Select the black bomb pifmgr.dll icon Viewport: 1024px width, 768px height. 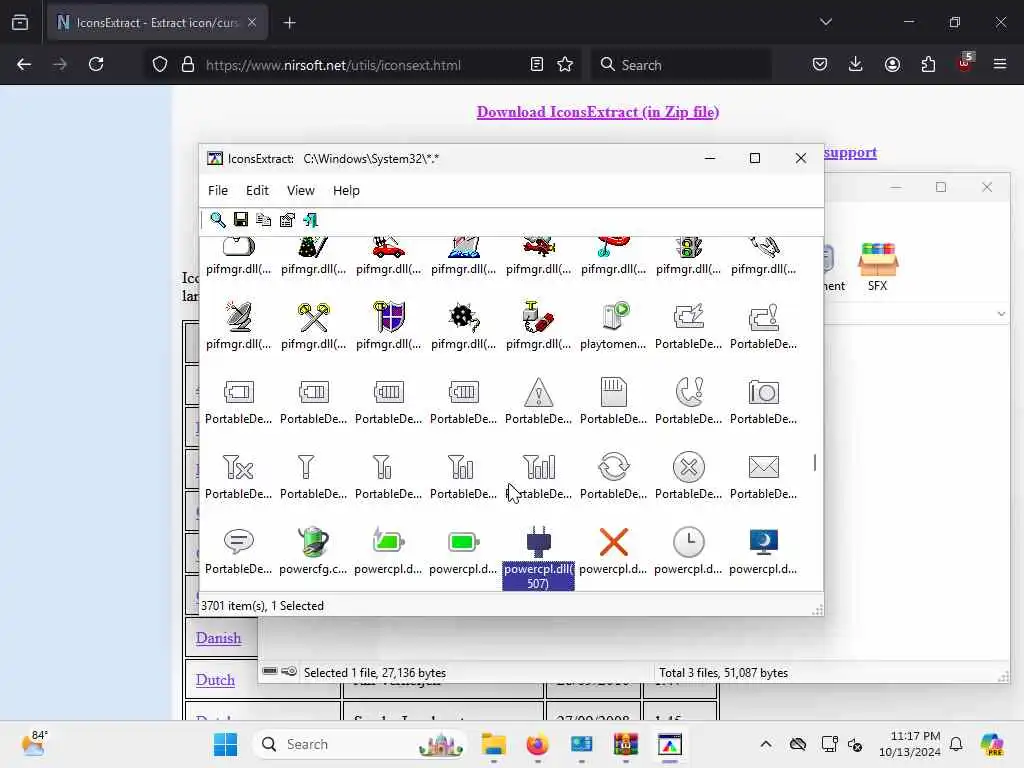pos(464,317)
